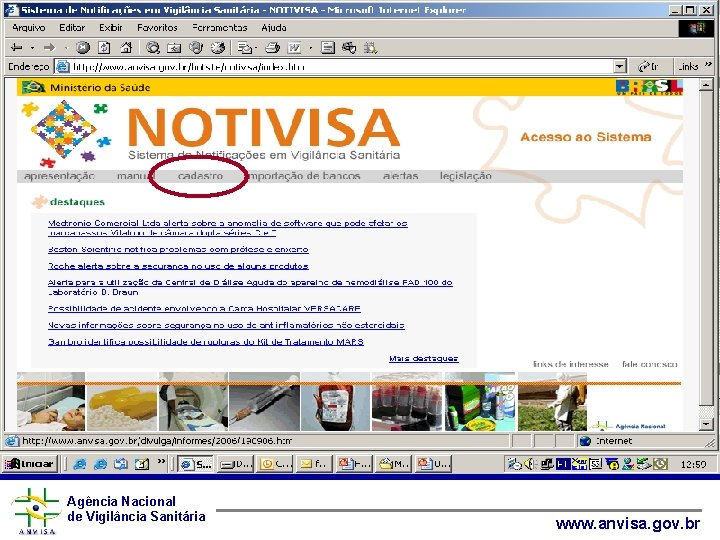Select the alertas navigation item
The image size is (720, 540).
point(400,176)
